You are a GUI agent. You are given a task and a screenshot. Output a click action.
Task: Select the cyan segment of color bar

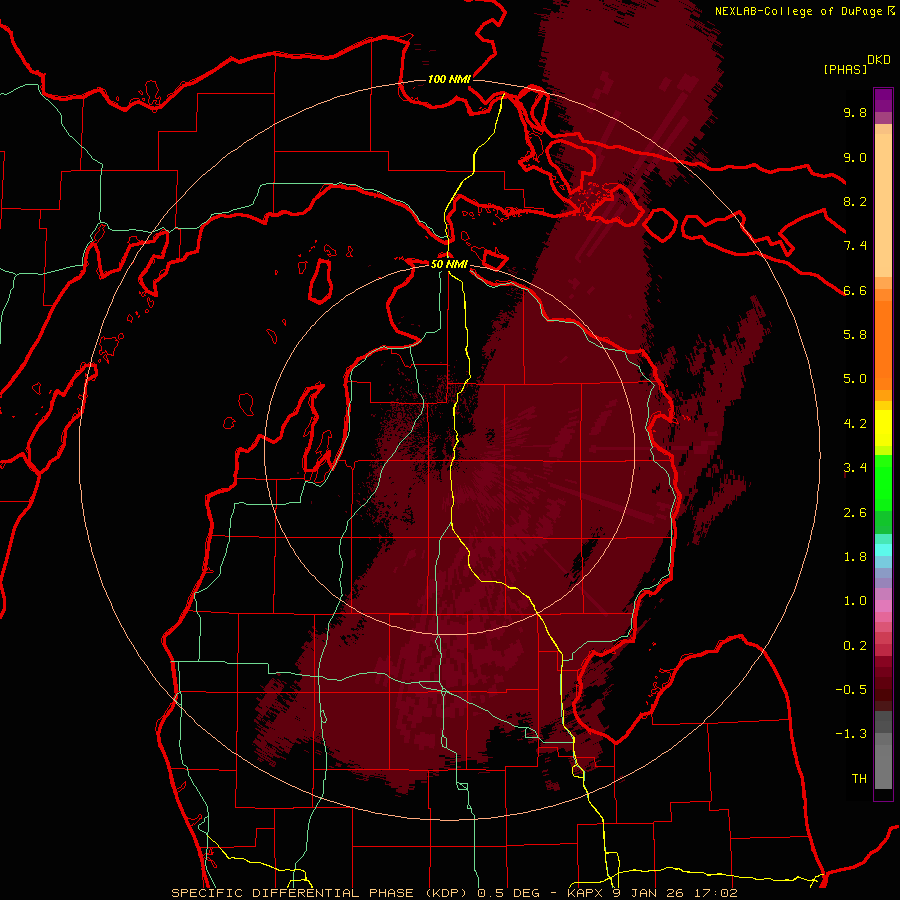point(883,550)
